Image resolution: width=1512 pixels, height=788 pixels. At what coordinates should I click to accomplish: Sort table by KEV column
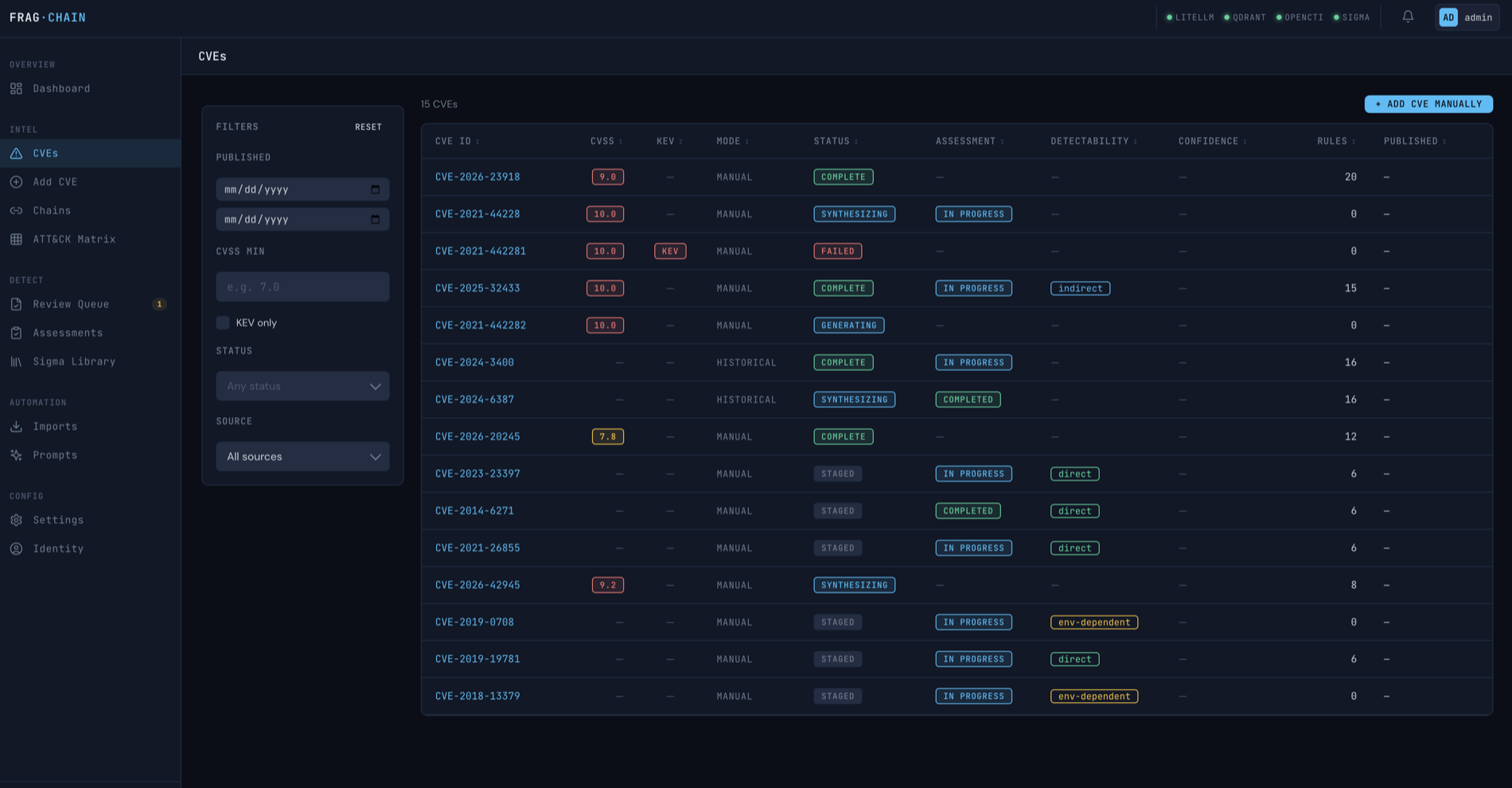(669, 141)
